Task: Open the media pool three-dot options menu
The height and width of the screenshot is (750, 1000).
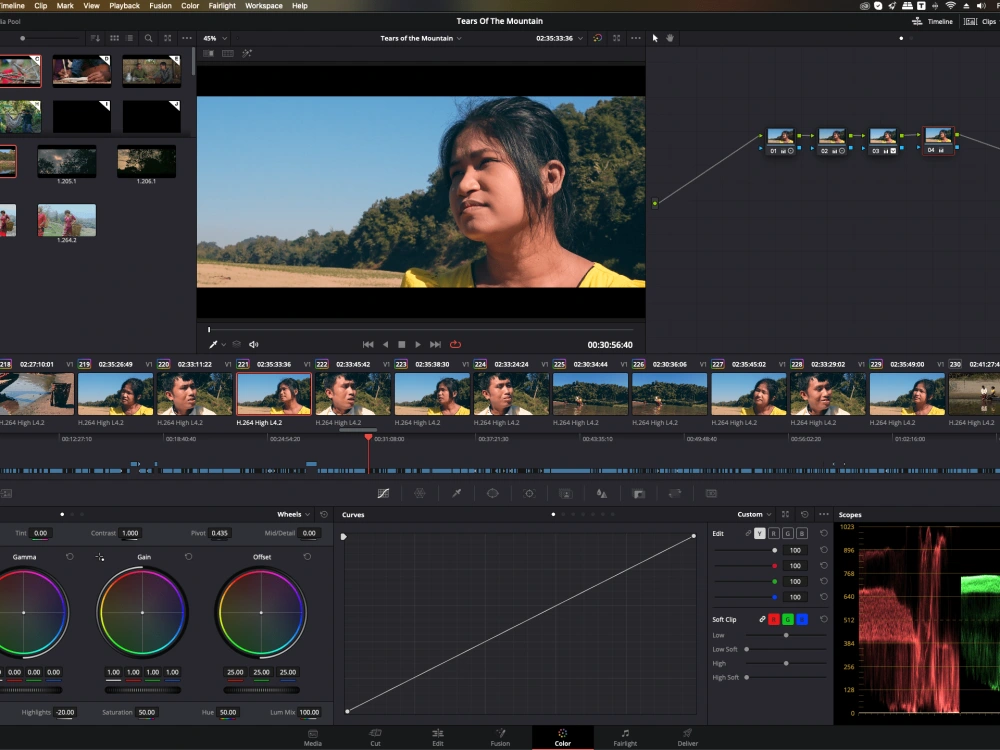Action: [187, 38]
